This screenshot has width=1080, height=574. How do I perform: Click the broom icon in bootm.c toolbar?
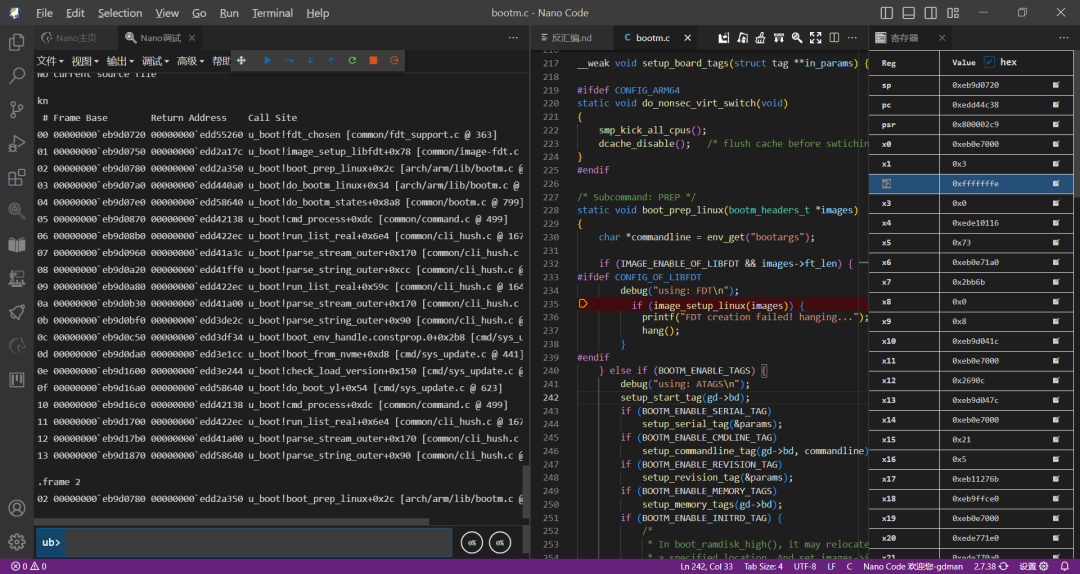[760, 38]
